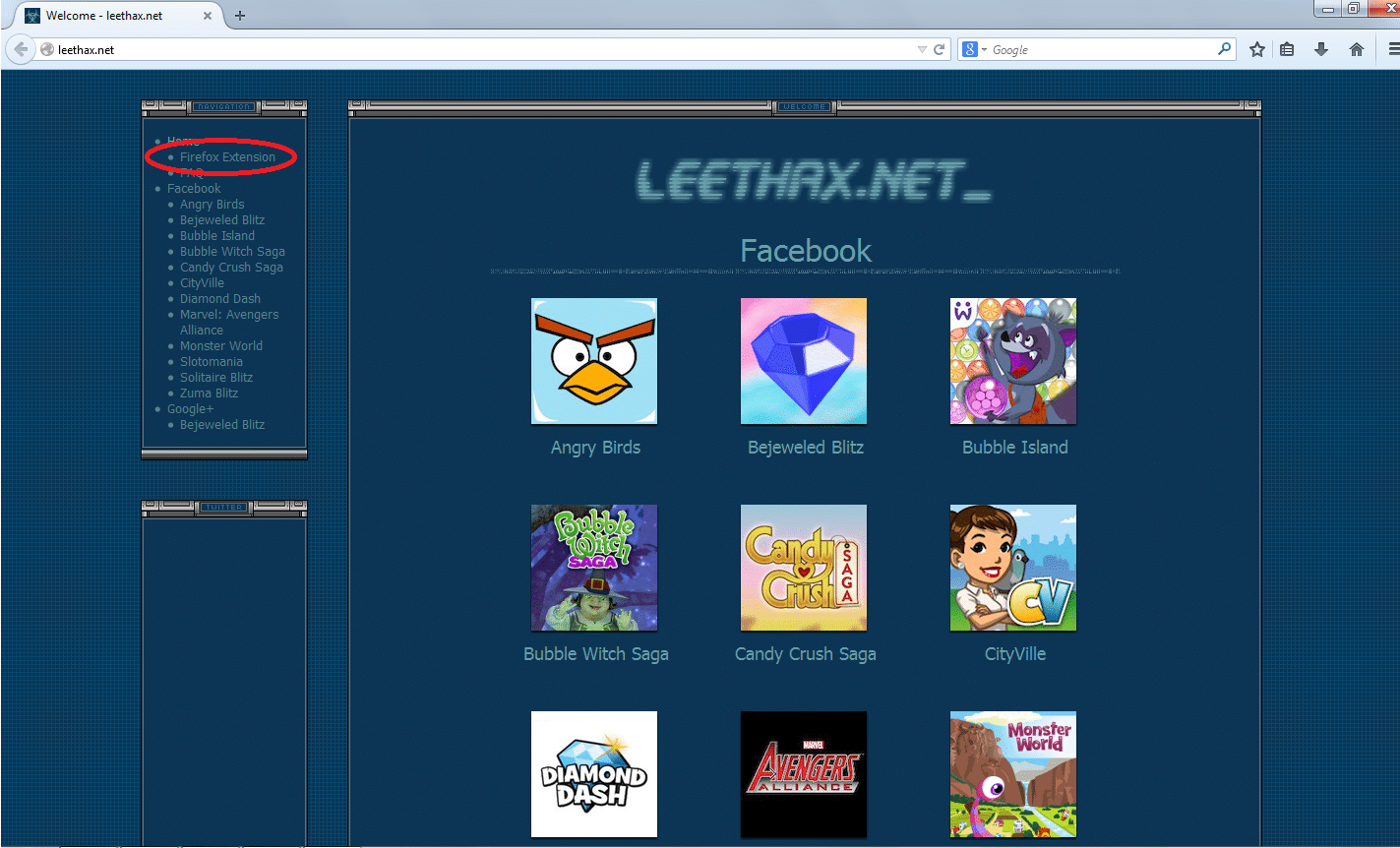
Task: Click the Bubble Witch Saga thumbnail
Action: tap(594, 568)
